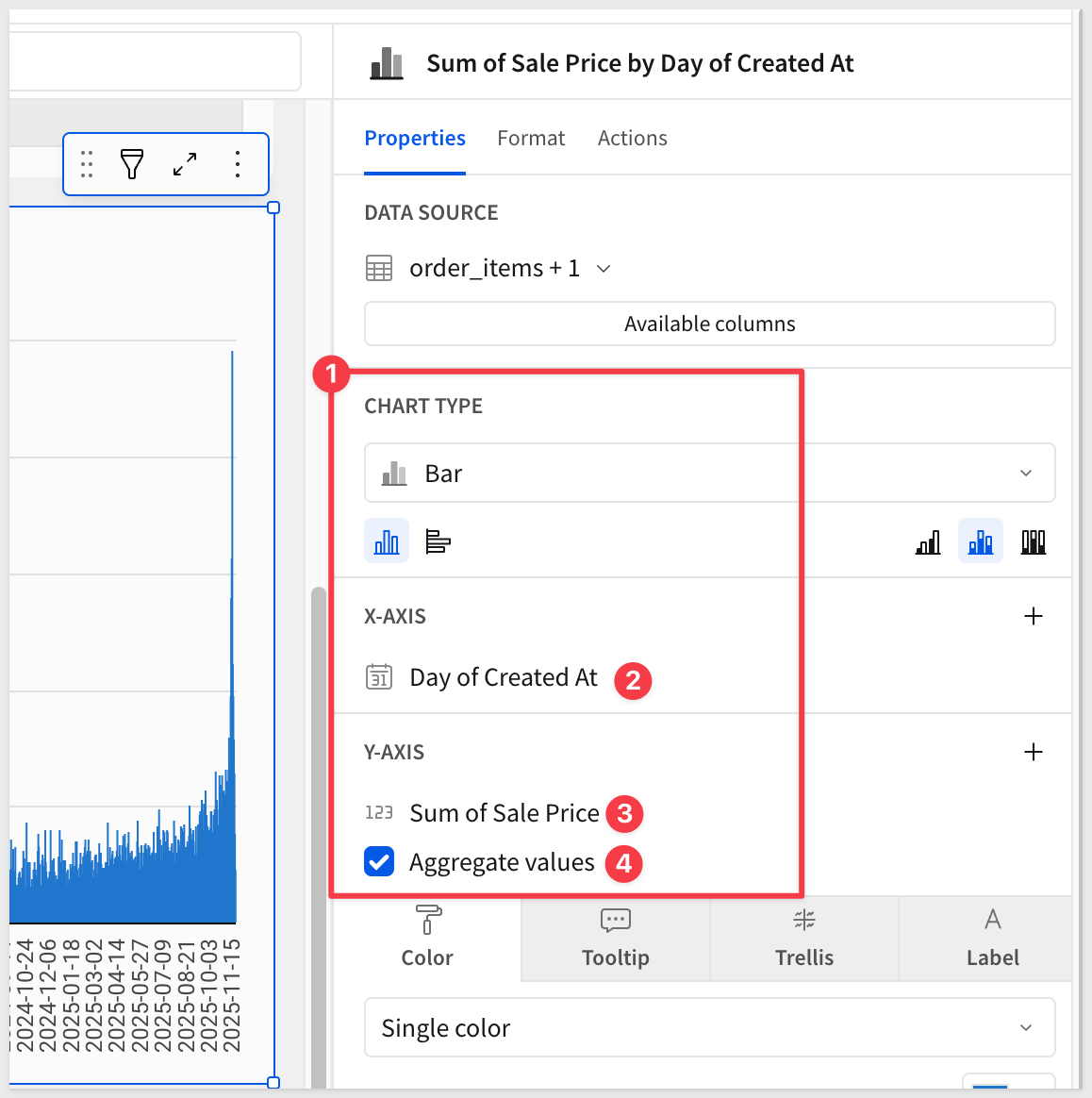This screenshot has height=1098, width=1092.
Task: Open the Tooltip section tab
Action: point(616,939)
